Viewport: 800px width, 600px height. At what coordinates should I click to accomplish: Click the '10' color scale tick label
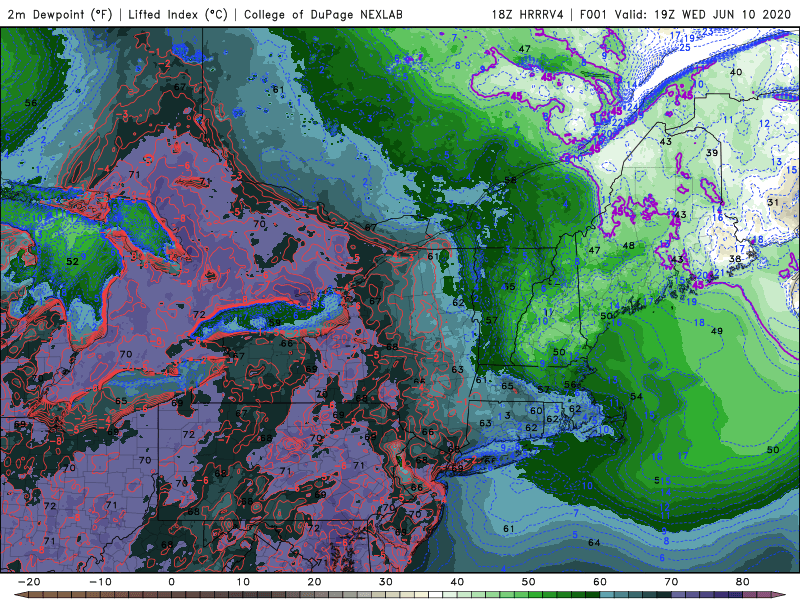[243, 582]
